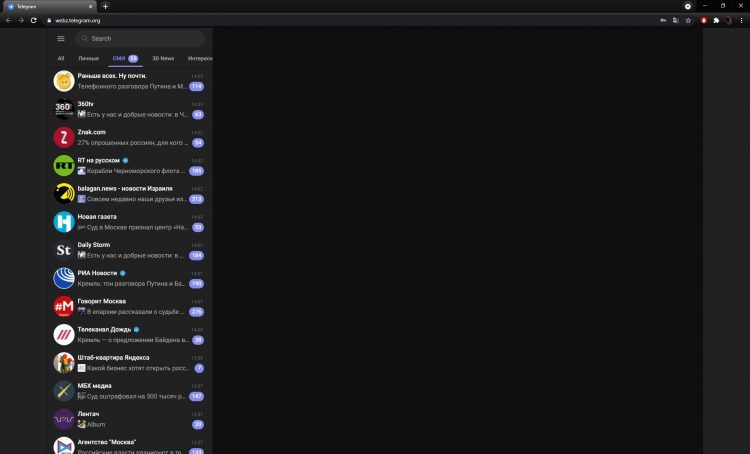Bookmark this page with the star icon

[x=688, y=21]
